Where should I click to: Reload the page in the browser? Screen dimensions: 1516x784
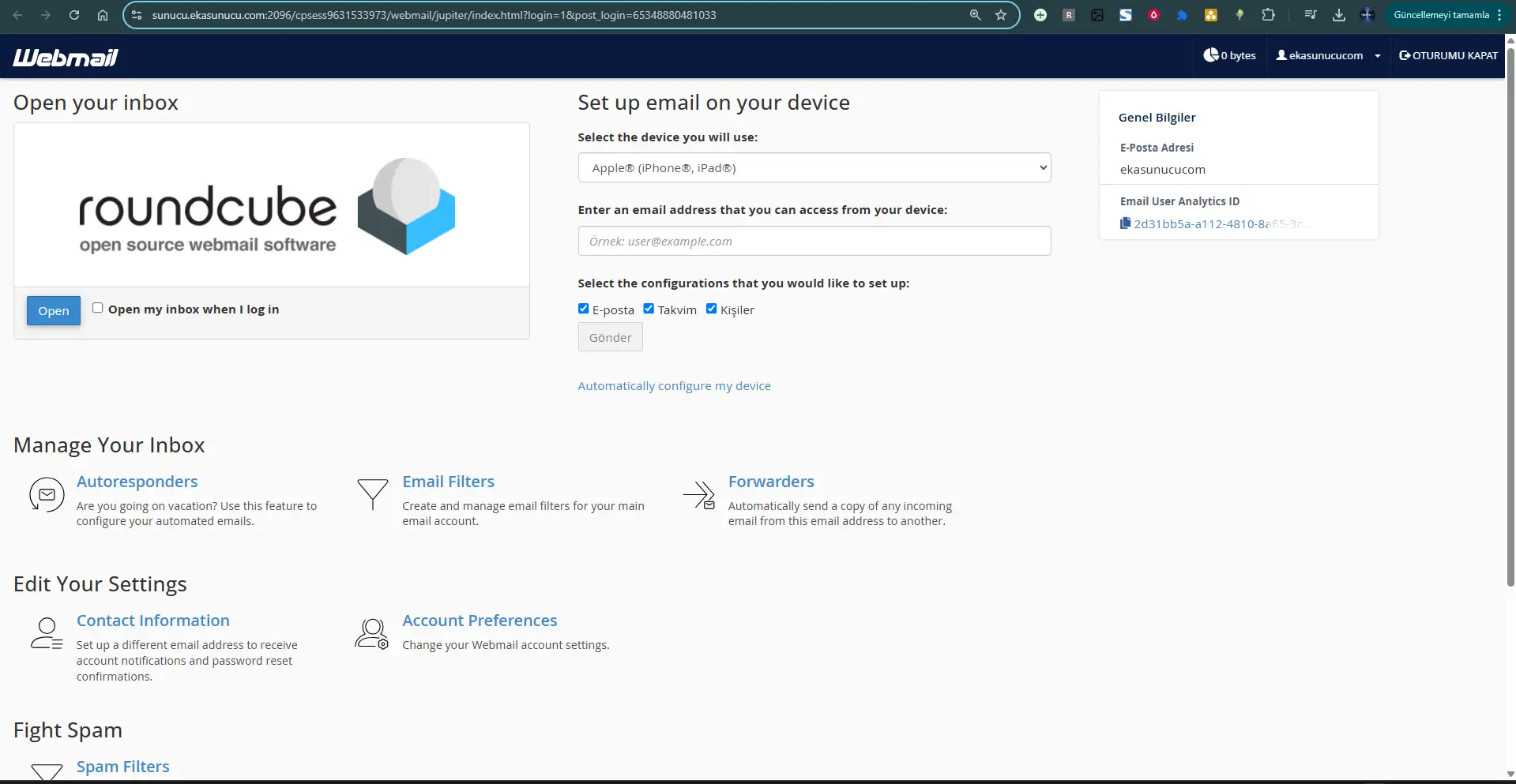coord(74,15)
